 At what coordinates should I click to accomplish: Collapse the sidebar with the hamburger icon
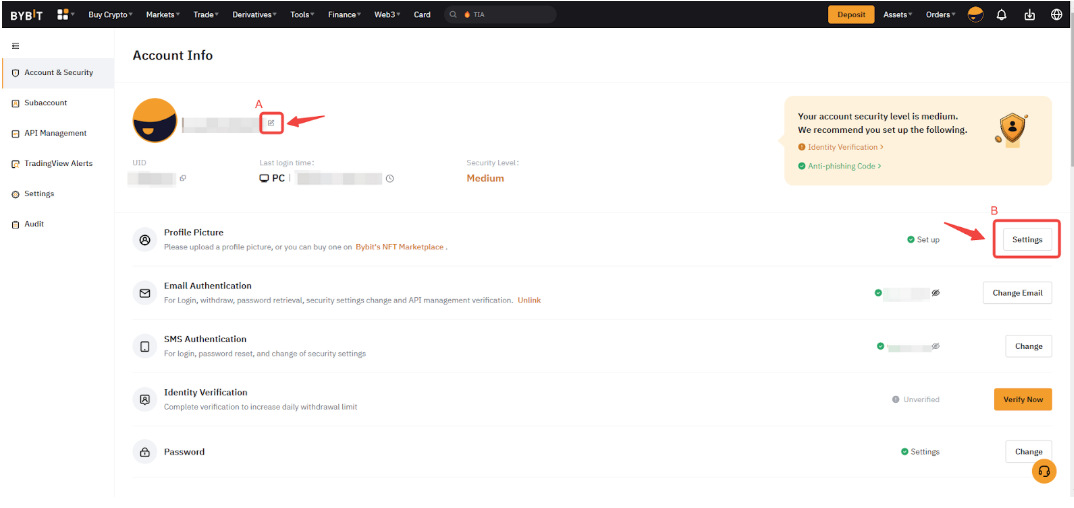[x=15, y=46]
